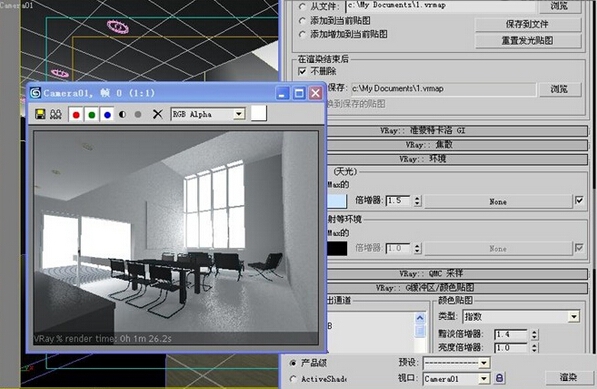Toggle the monochrome gray dot icon
597x389 pixels.
tap(138, 114)
